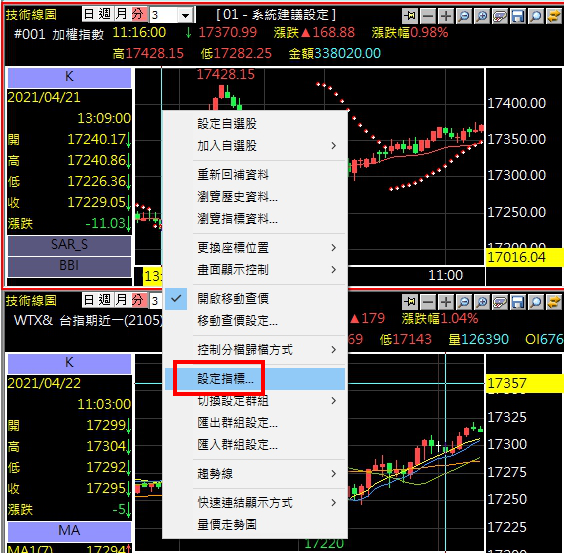The image size is (564, 553).
Task: Click the minus button in the bottom chart toolbar
Action: coord(428,302)
